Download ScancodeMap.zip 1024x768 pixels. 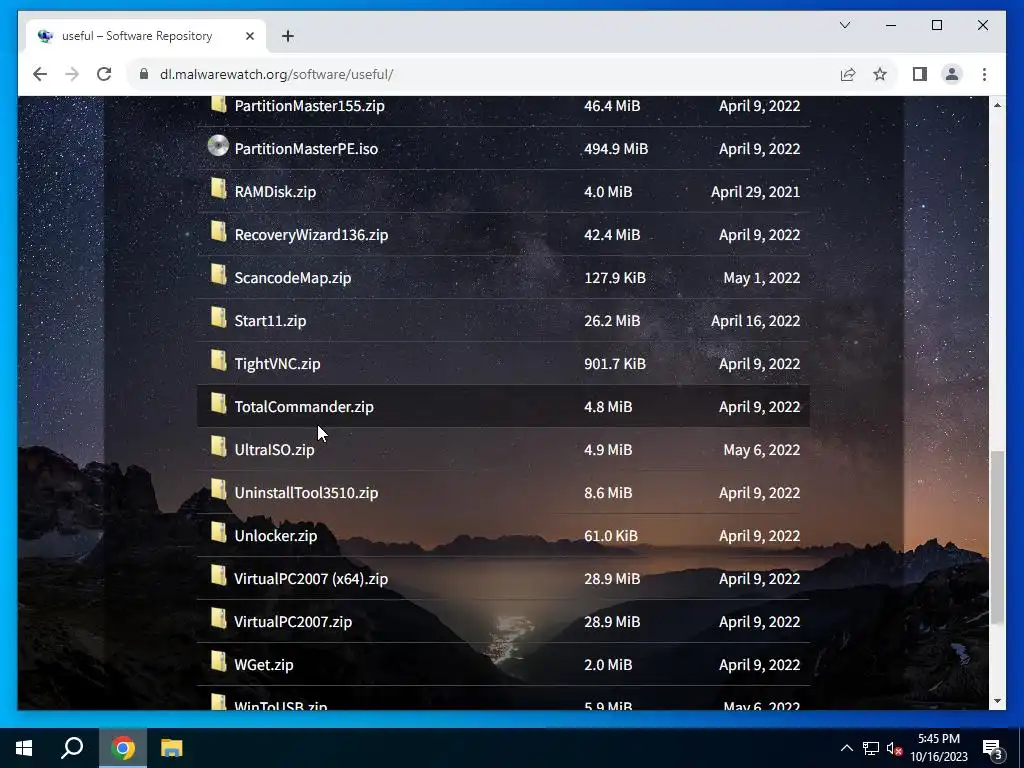293,278
